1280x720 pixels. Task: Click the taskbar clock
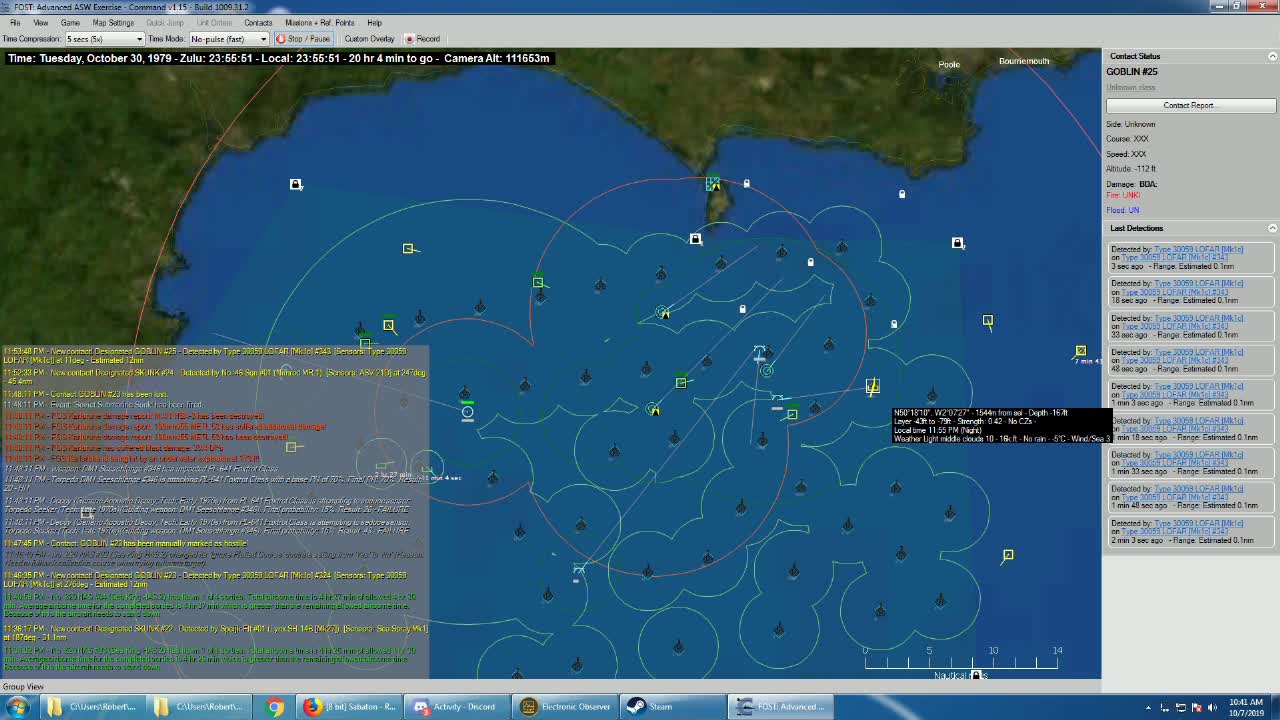pyautogui.click(x=1244, y=707)
